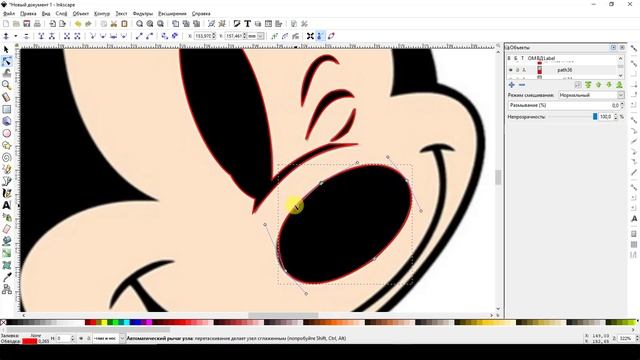Pick the Color dropper tool
The height and width of the screenshot is (360, 640).
pyautogui.click(x=6, y=277)
